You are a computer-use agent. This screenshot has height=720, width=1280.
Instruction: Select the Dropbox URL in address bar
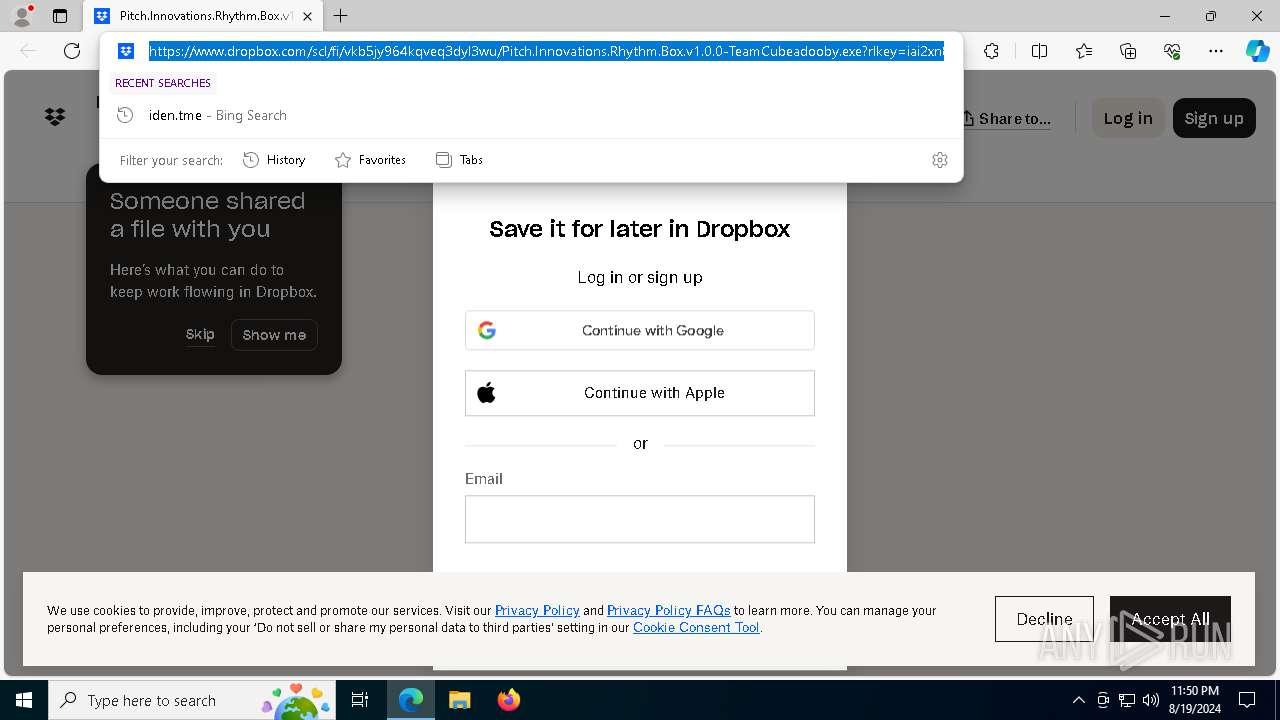546,51
